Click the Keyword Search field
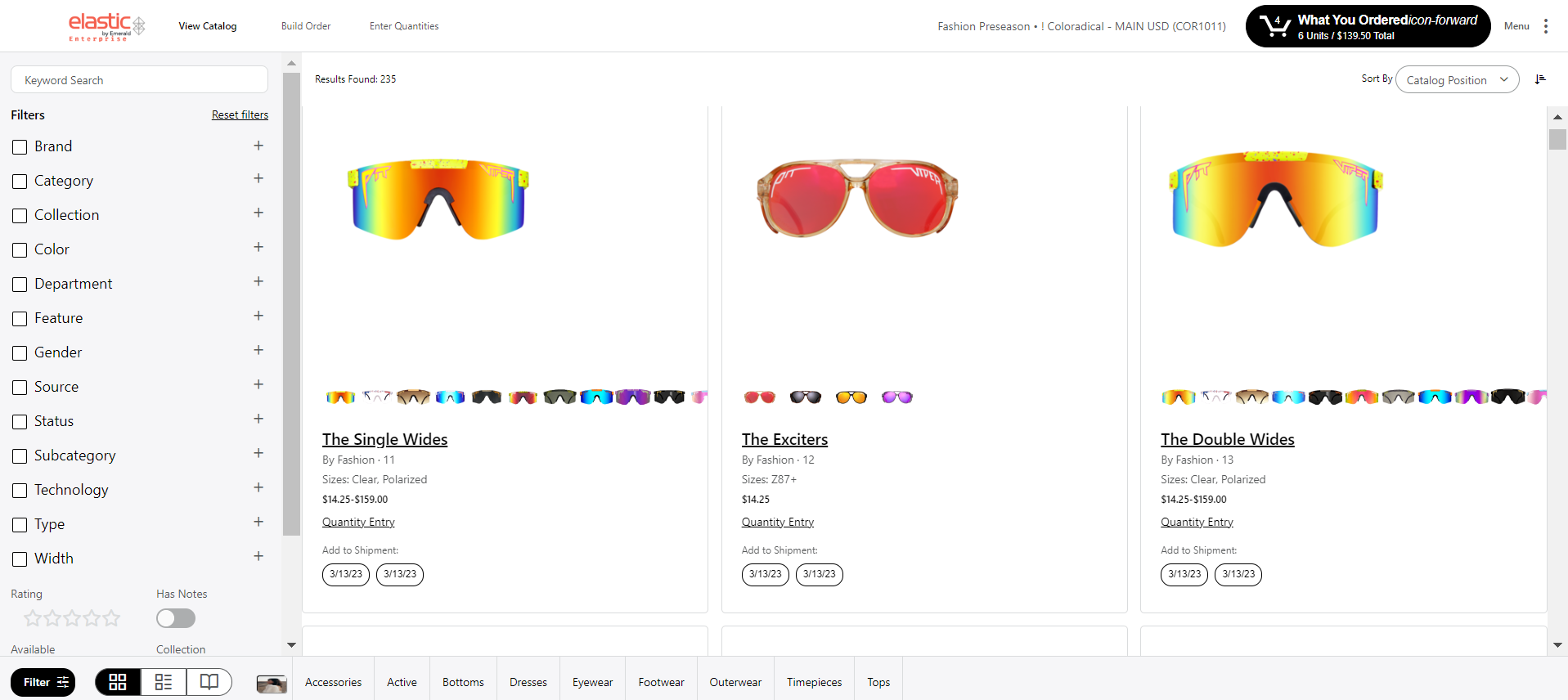 tap(139, 79)
